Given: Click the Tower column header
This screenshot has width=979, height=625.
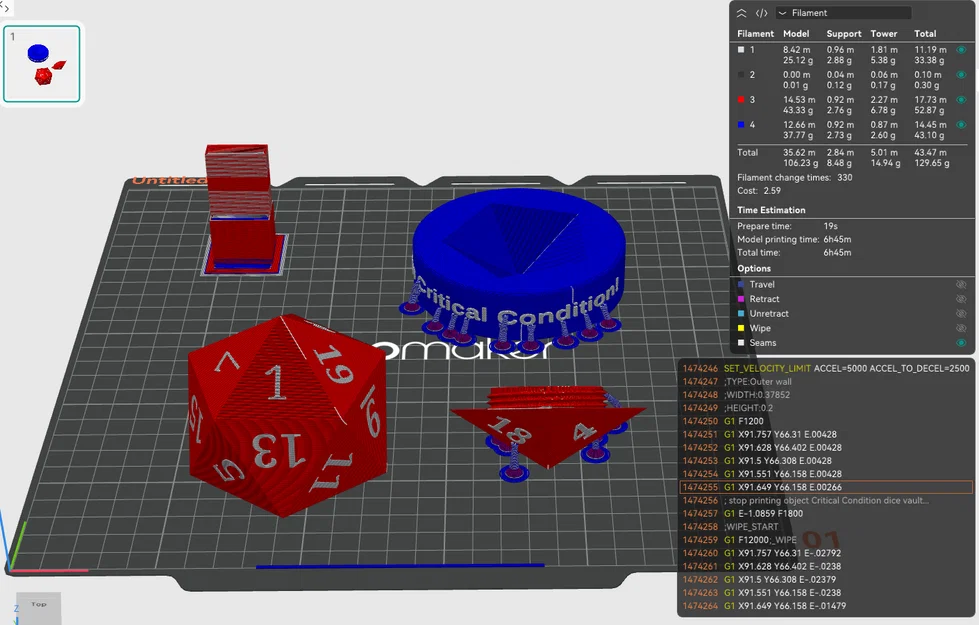Looking at the screenshot, I should (883, 34).
